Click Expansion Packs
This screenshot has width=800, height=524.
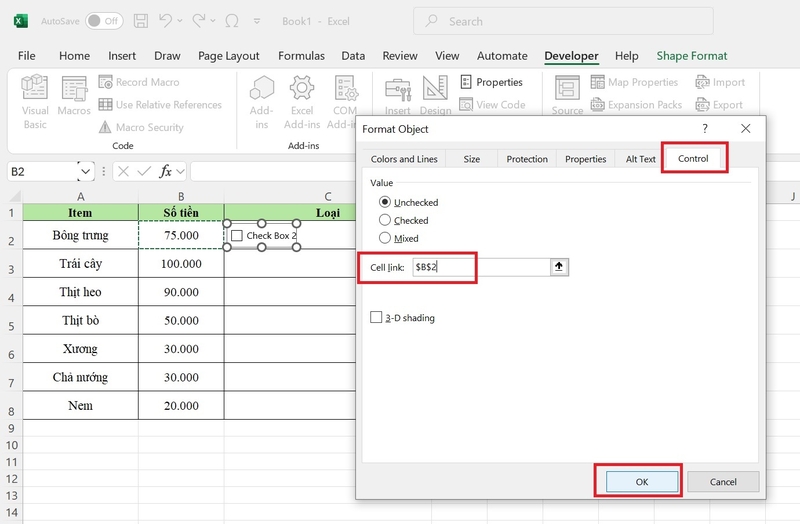[x=636, y=105]
